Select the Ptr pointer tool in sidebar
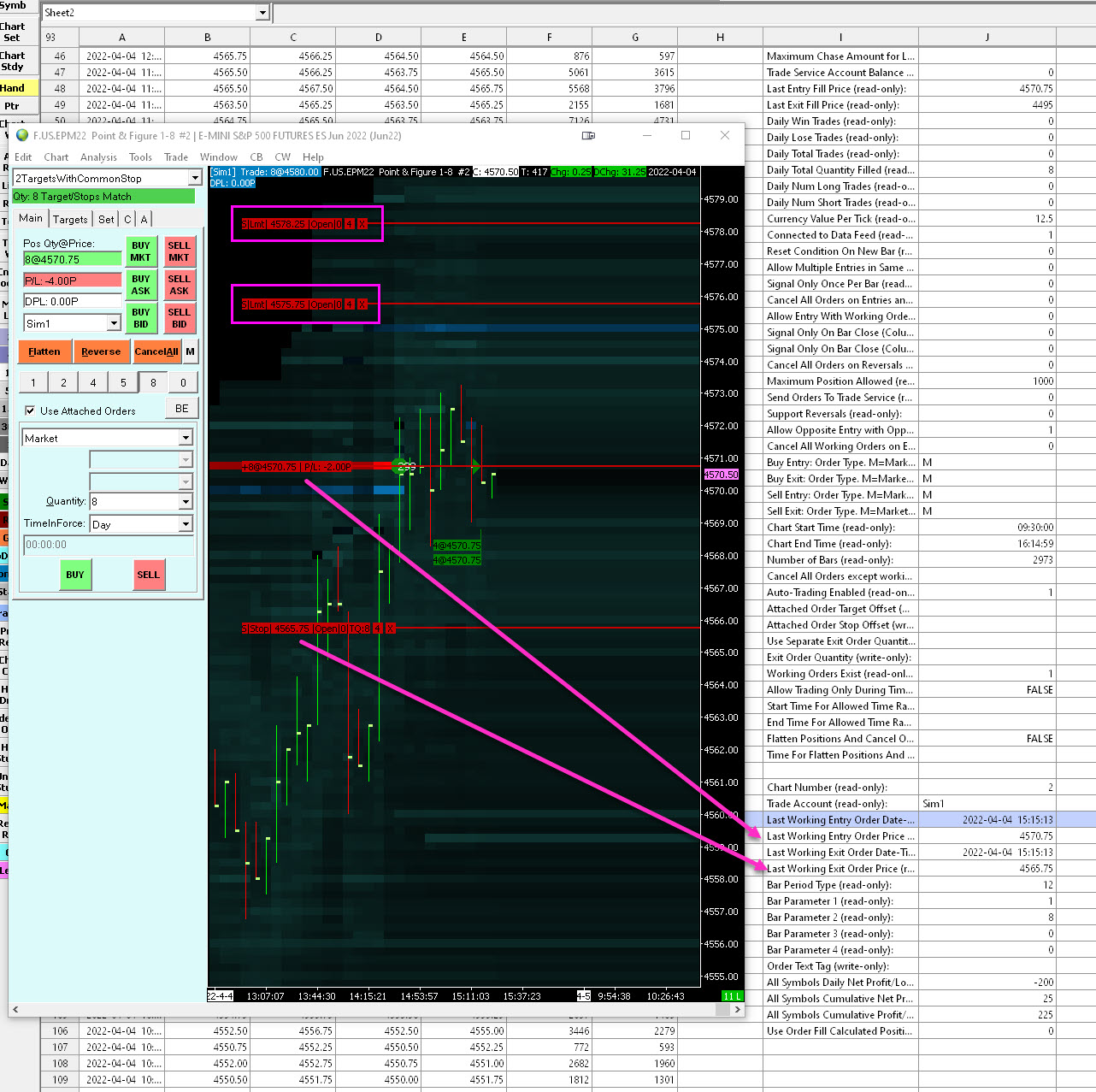 [x=19, y=106]
